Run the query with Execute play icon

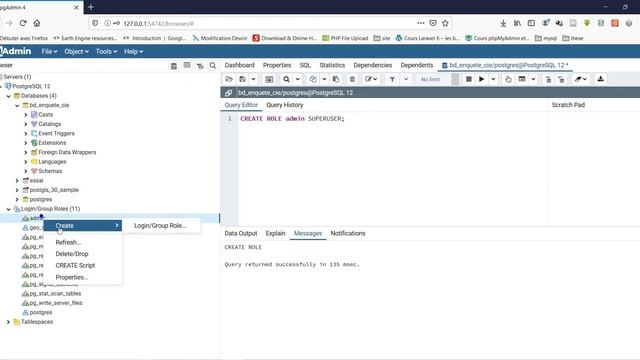482,79
